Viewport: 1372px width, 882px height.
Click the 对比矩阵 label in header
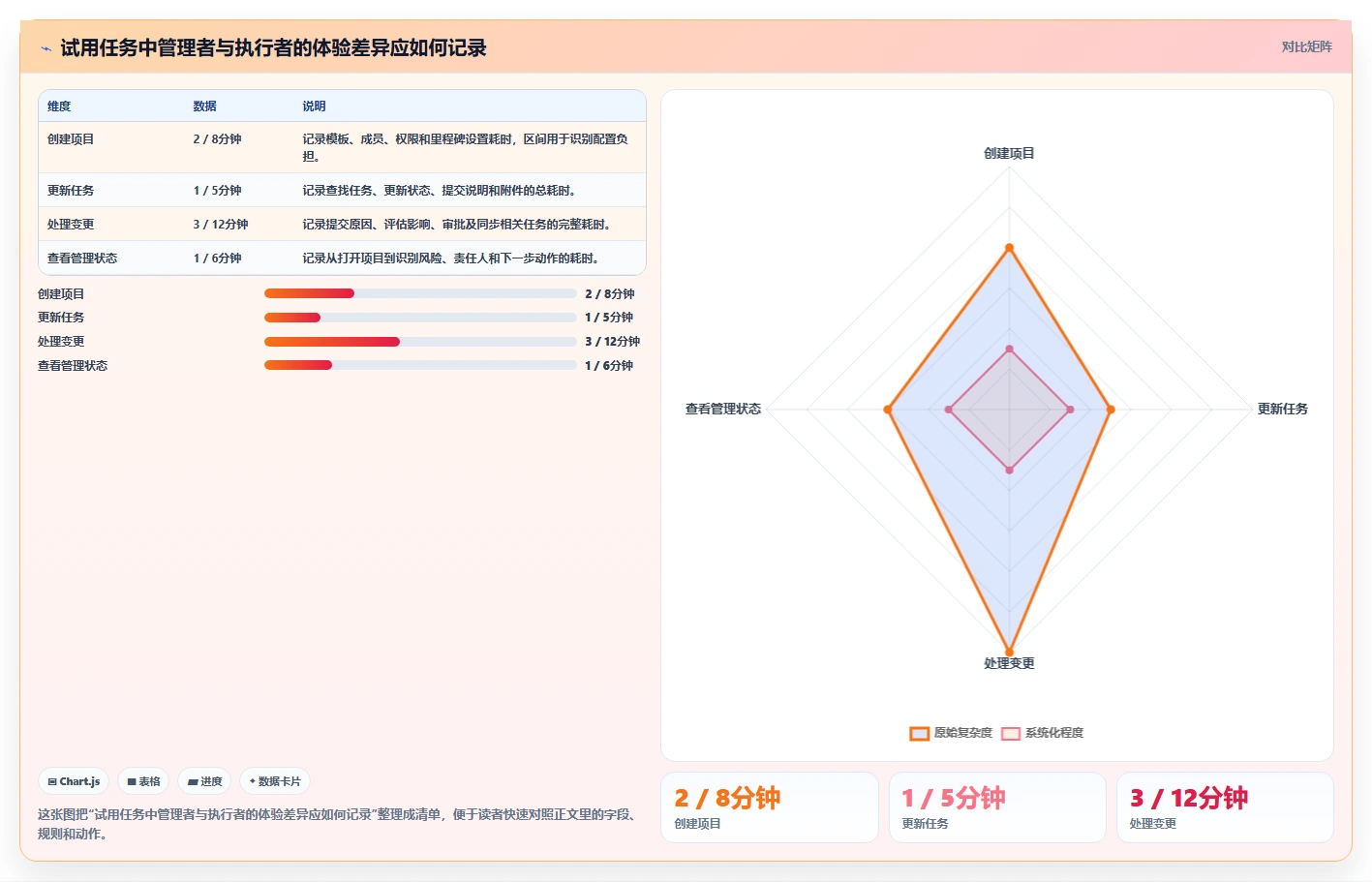point(1306,46)
